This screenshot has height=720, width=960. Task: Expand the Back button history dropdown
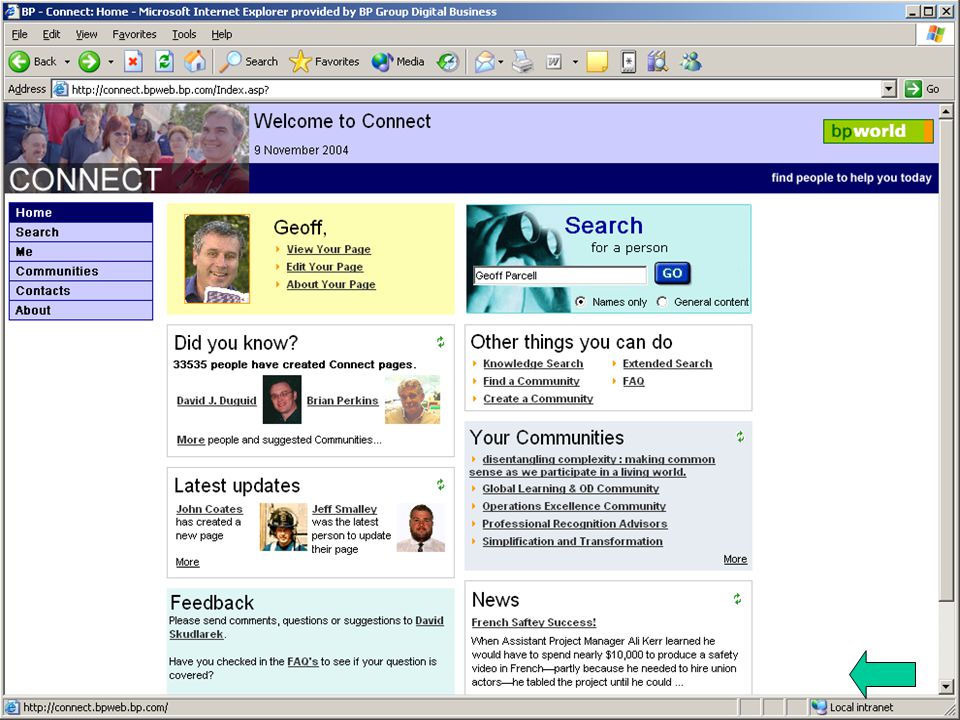pos(67,62)
